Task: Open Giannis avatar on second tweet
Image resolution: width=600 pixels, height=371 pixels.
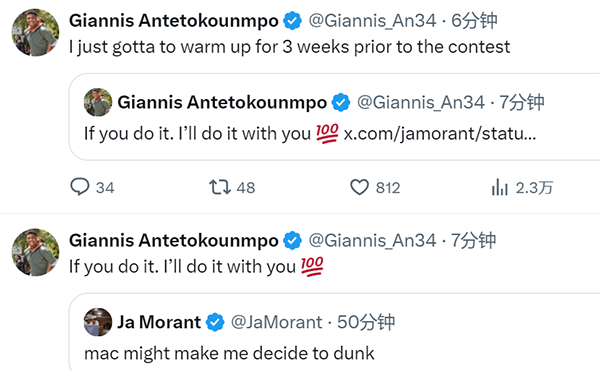Action: [x=36, y=252]
